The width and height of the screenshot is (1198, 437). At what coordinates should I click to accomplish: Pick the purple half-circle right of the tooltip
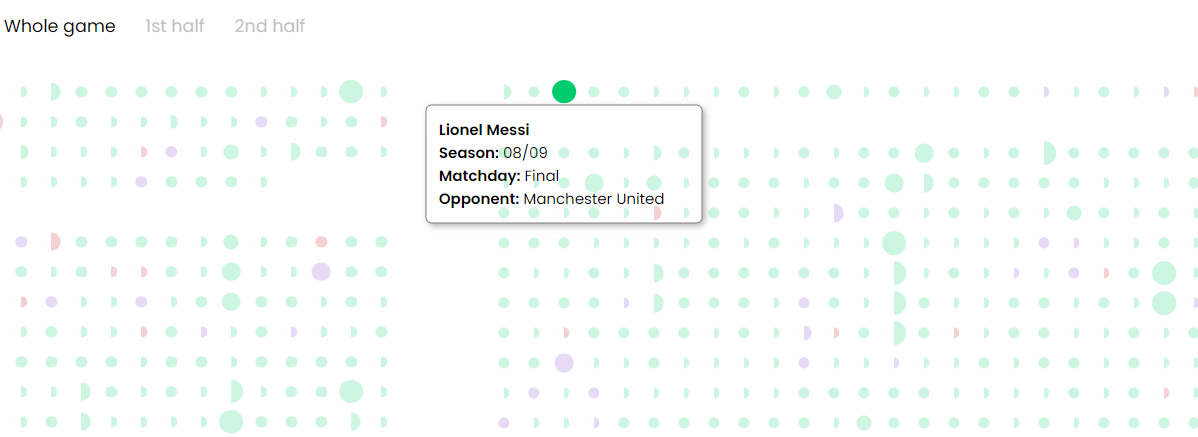click(838, 213)
